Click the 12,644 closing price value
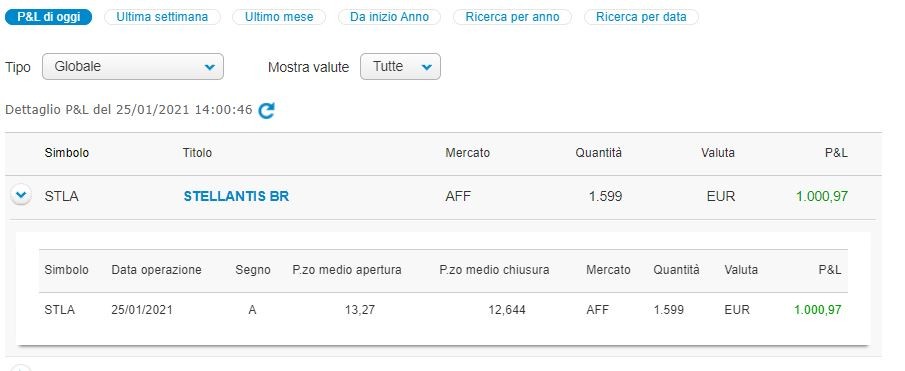 (506, 310)
